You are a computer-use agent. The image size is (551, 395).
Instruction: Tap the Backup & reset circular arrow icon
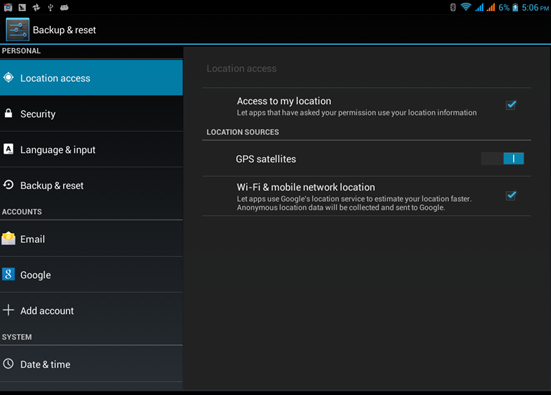pos(8,184)
